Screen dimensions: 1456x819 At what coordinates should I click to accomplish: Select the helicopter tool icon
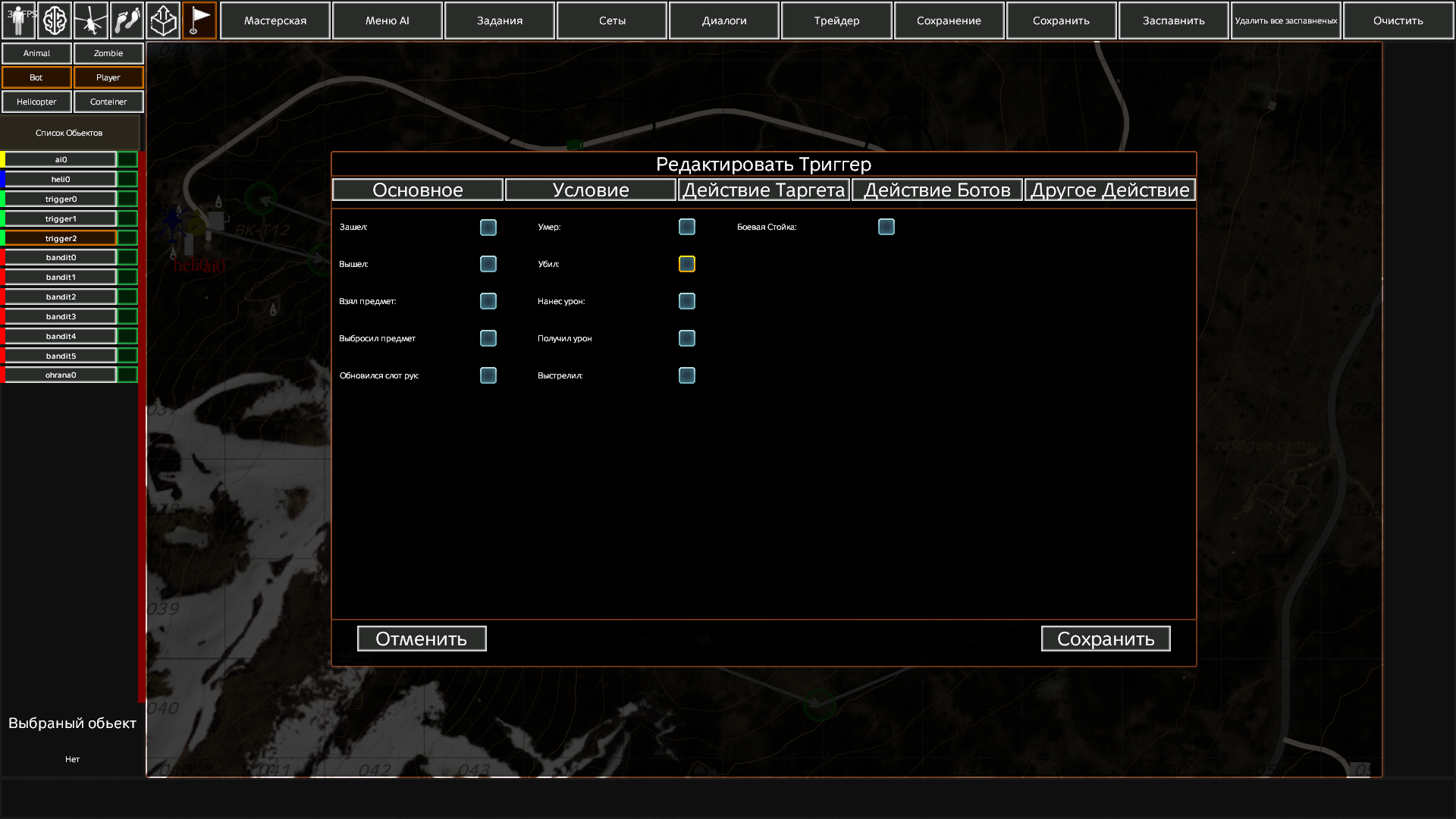point(91,20)
